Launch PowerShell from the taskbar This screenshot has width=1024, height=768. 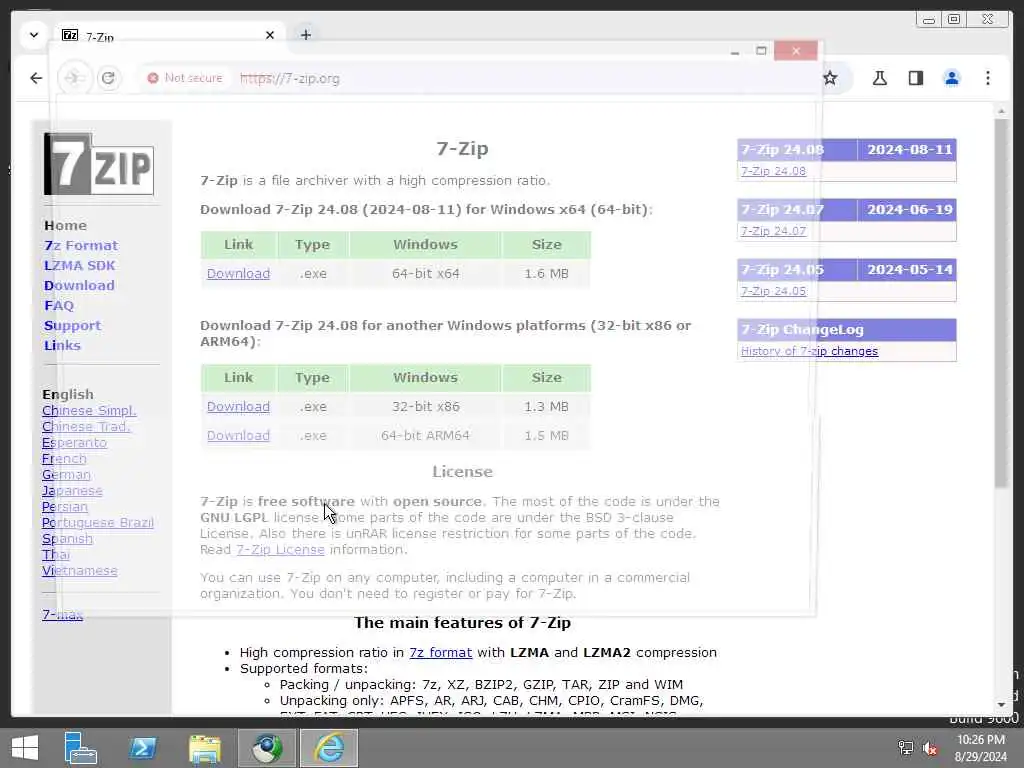click(x=142, y=748)
